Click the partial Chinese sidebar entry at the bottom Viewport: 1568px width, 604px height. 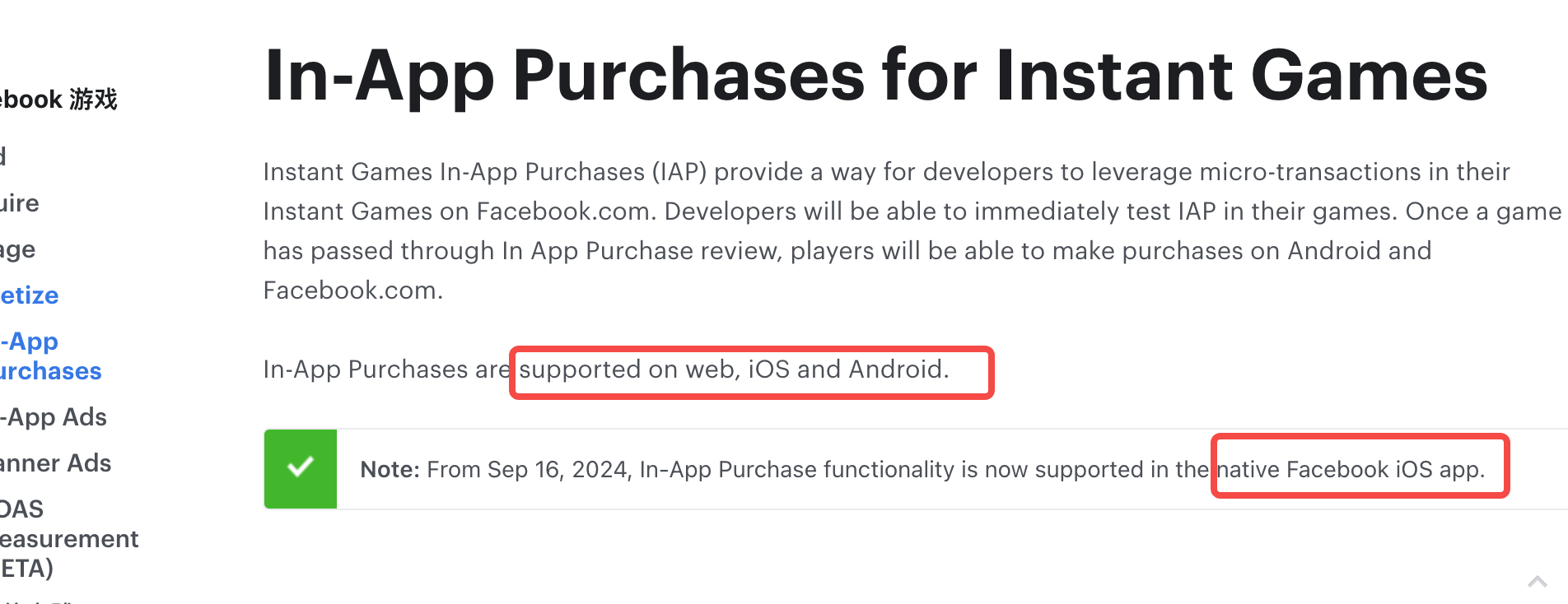click(49, 599)
